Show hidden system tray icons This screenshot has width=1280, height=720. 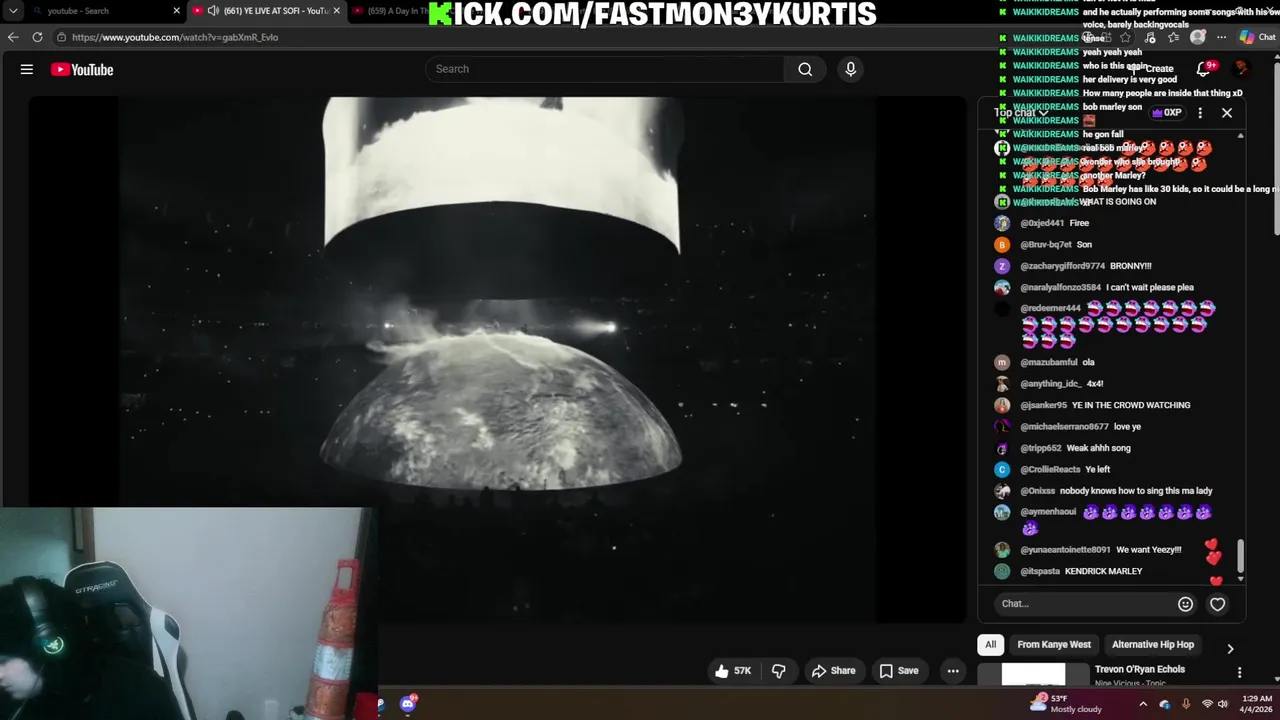pyautogui.click(x=1143, y=704)
